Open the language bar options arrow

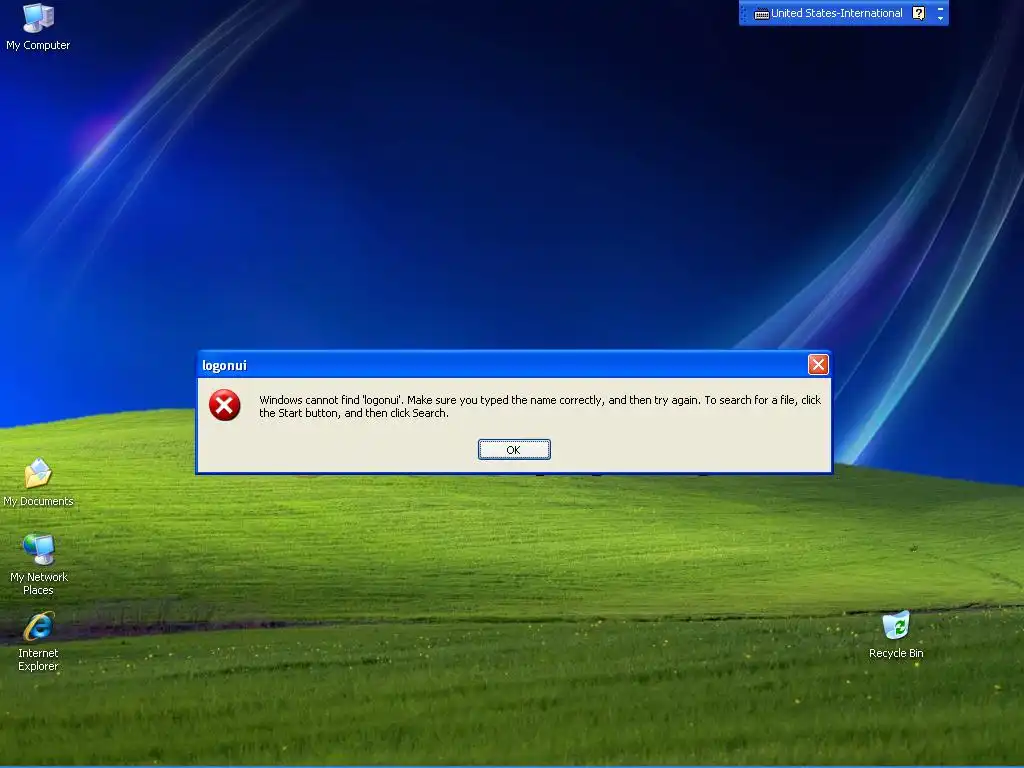coord(940,18)
